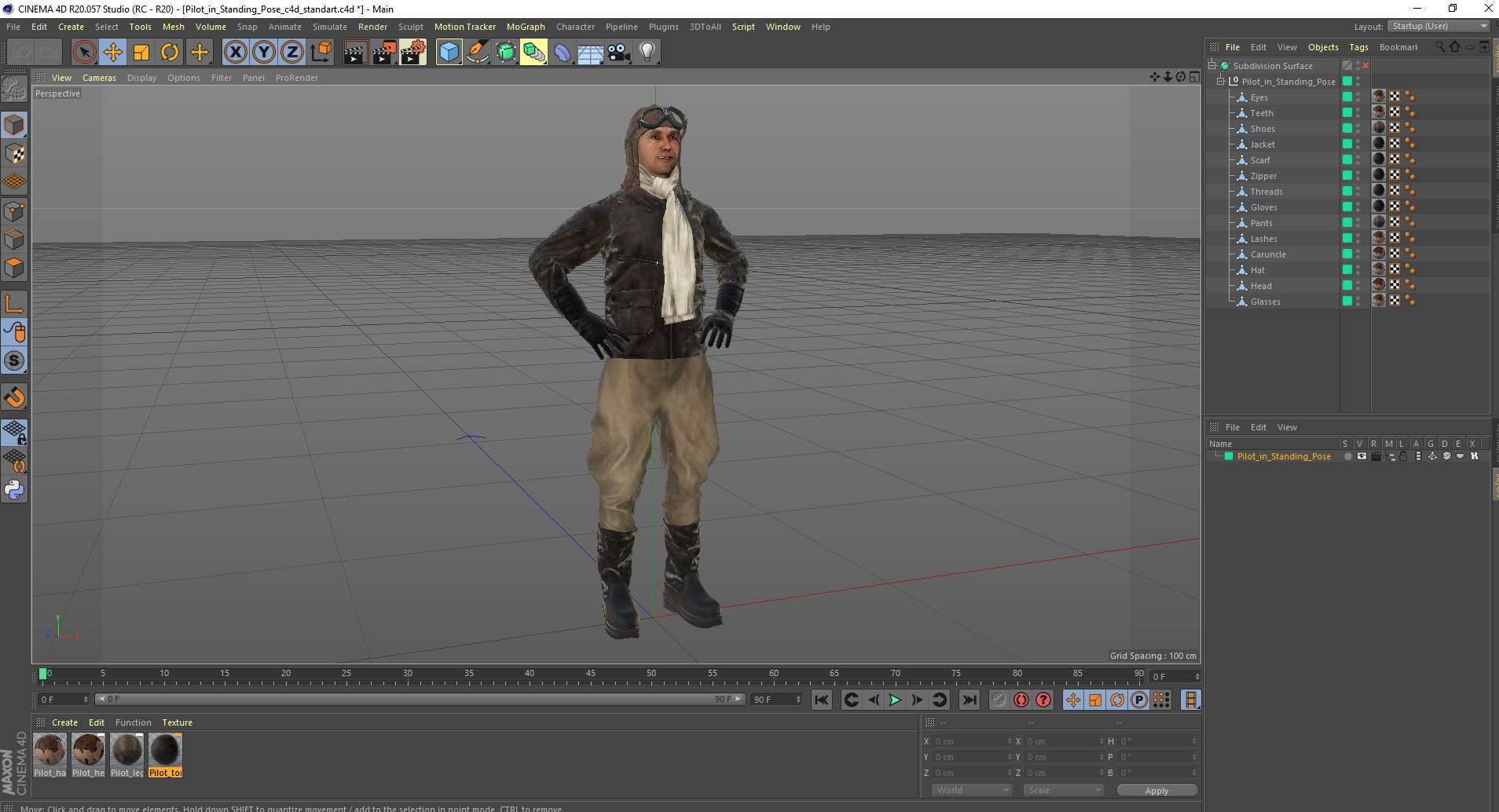The image size is (1499, 812).
Task: Click the Make Editable icon in left sidebar
Action: click(x=14, y=90)
